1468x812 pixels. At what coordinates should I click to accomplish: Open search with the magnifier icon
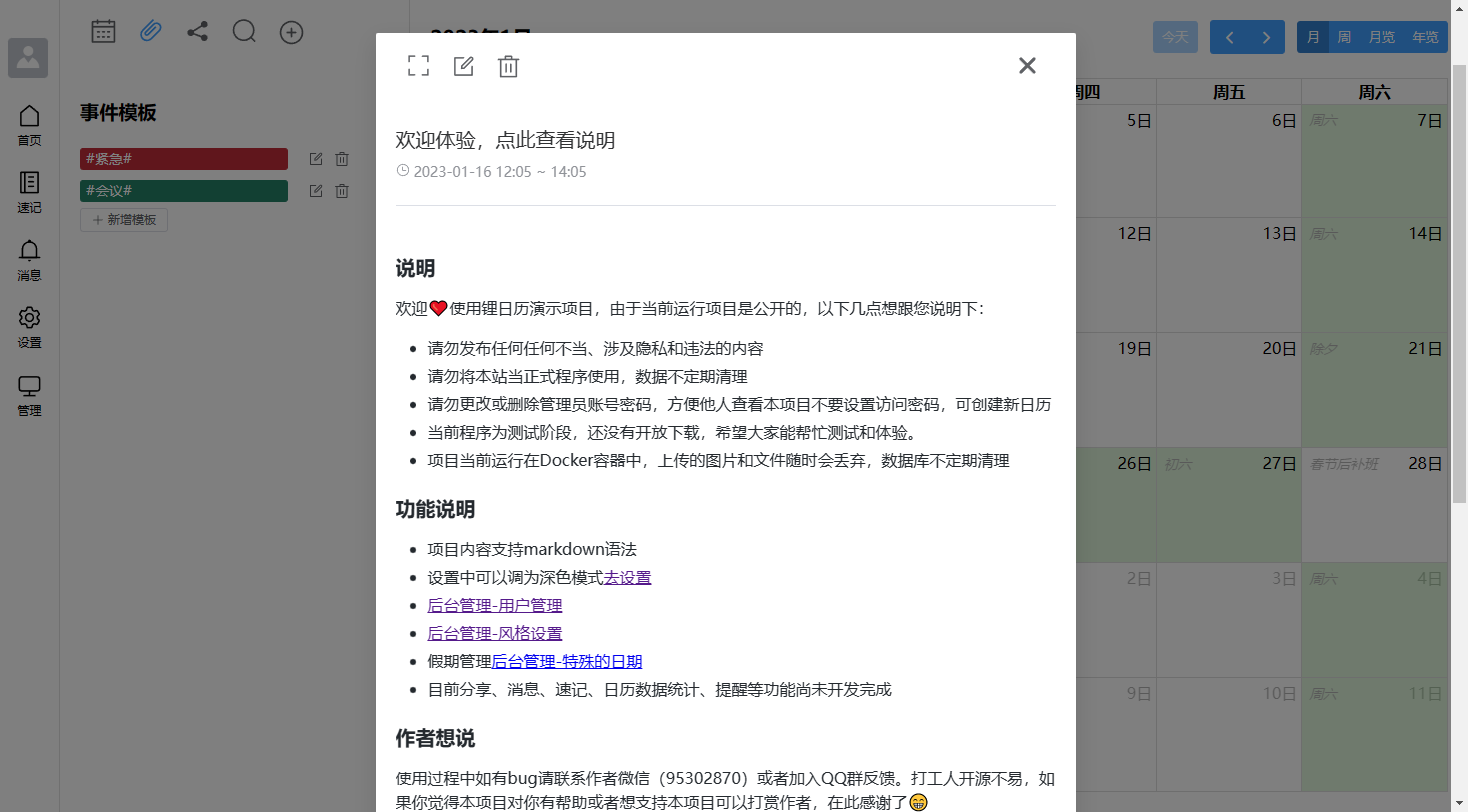coord(244,32)
